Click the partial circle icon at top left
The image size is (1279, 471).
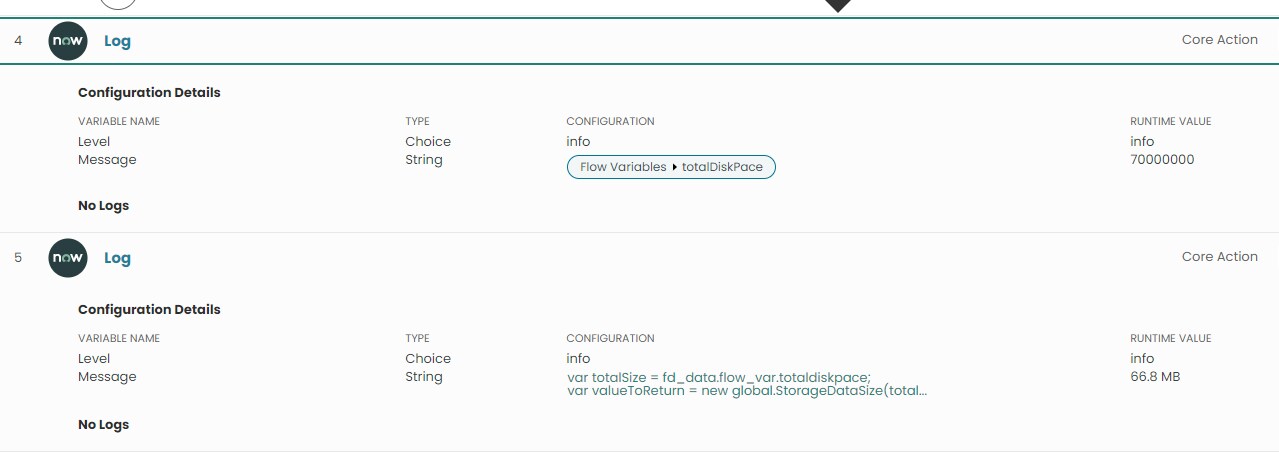[118, 4]
